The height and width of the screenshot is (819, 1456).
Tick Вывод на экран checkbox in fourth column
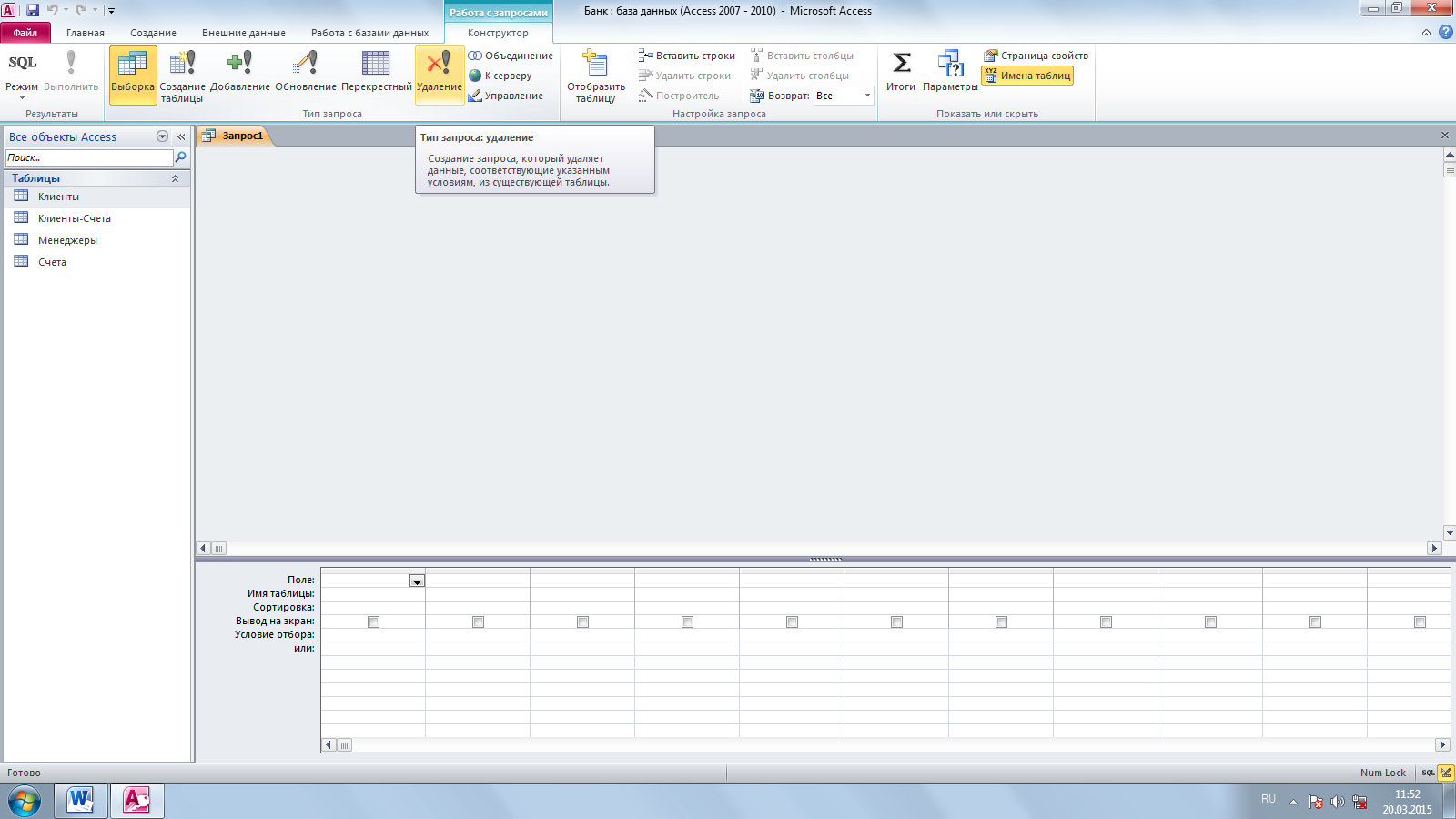click(x=687, y=622)
